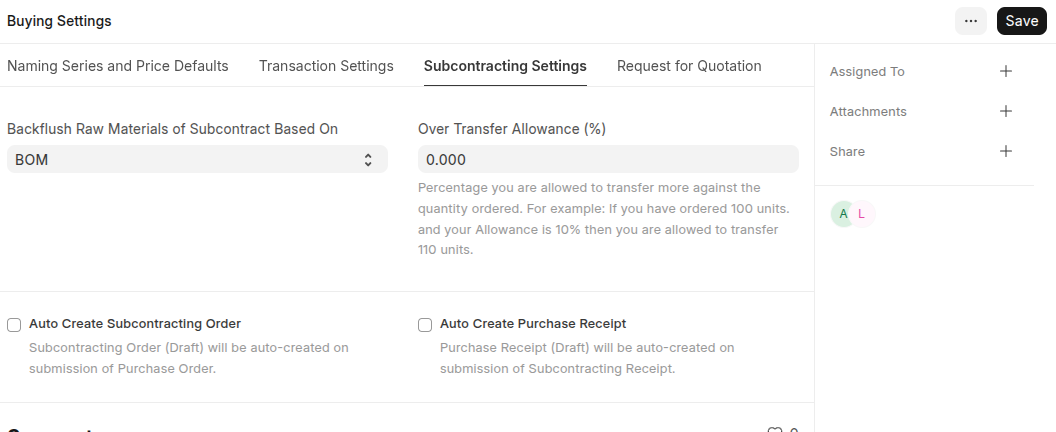Click the up-down chevron arrows on the BOM select

tap(368, 160)
